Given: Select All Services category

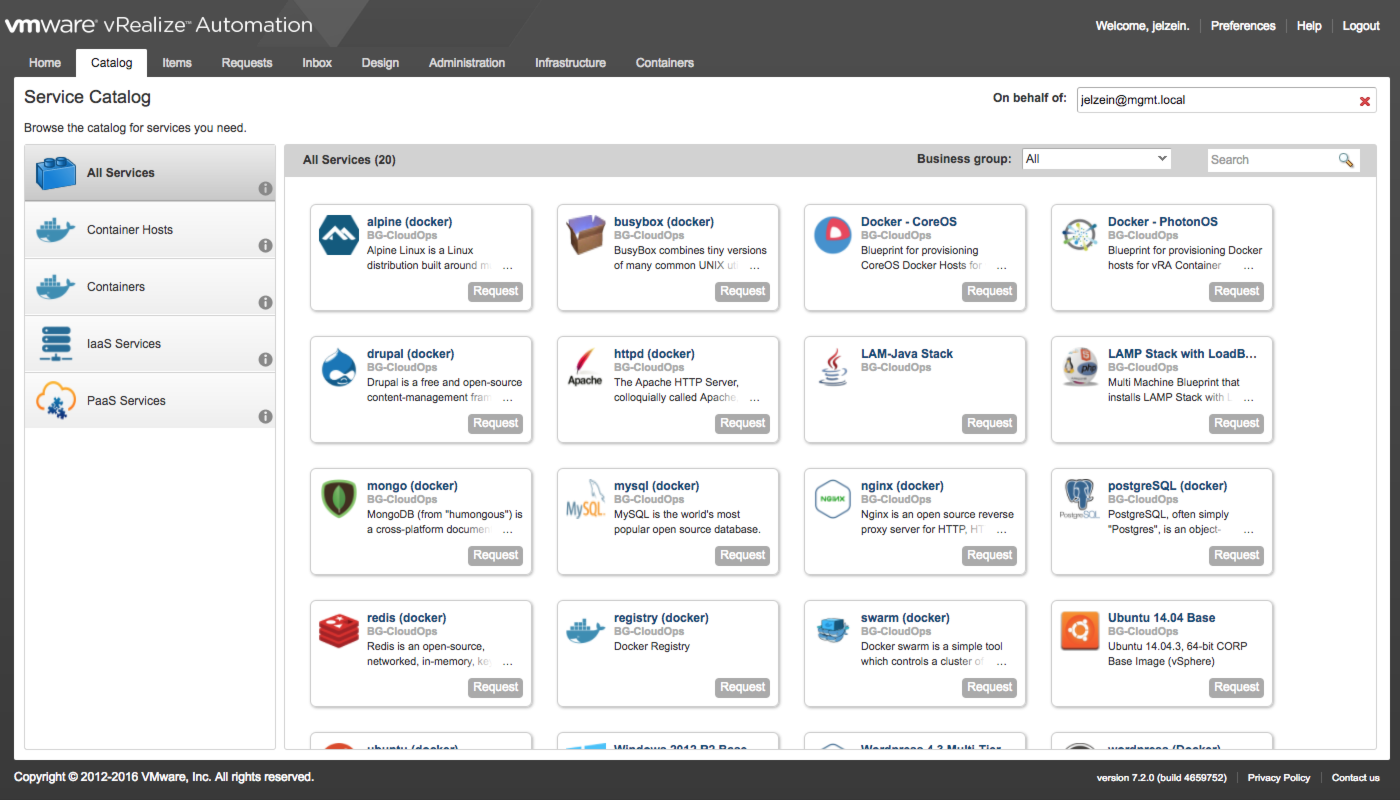Looking at the screenshot, I should click(150, 173).
